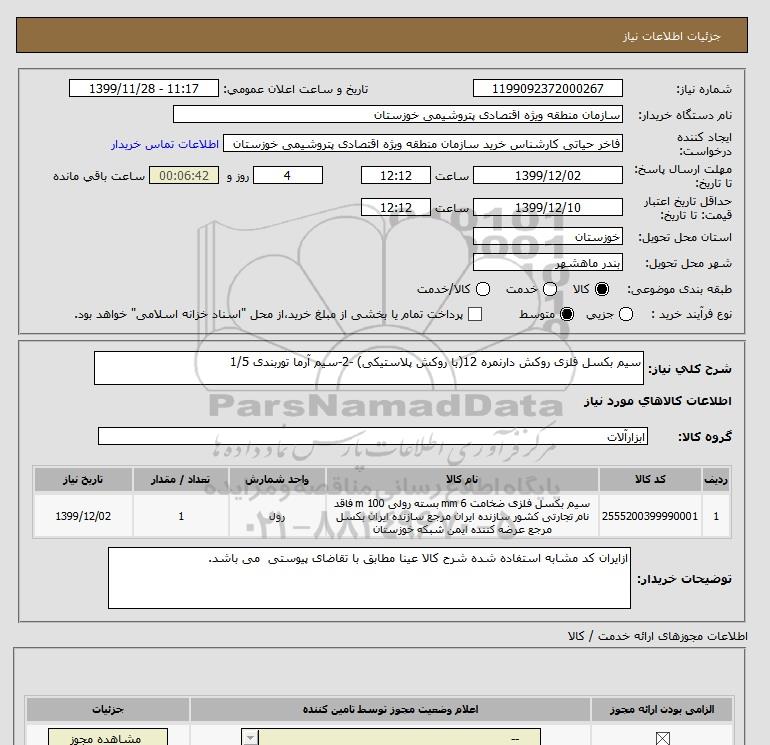Click the remaining time countdown 00:06:42
The width and height of the screenshot is (770, 745).
tap(184, 175)
